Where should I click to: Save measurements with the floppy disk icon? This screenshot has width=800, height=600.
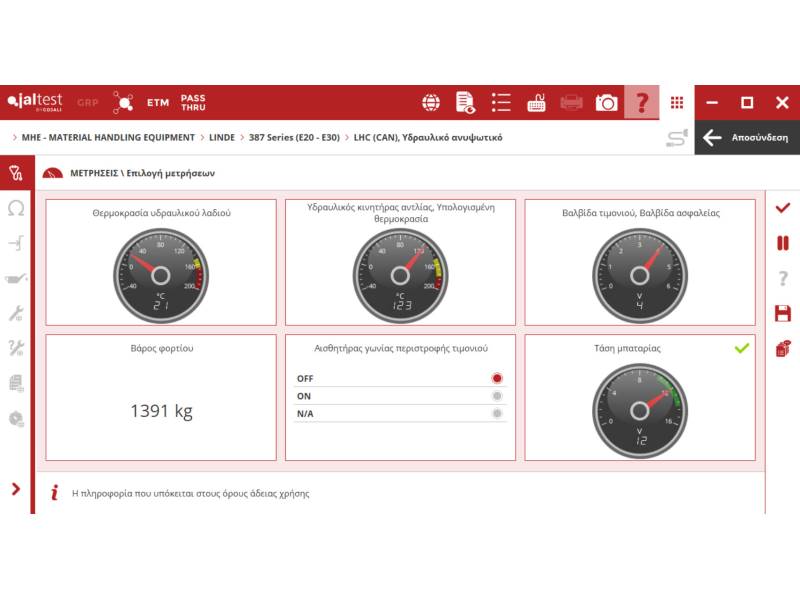click(x=783, y=313)
